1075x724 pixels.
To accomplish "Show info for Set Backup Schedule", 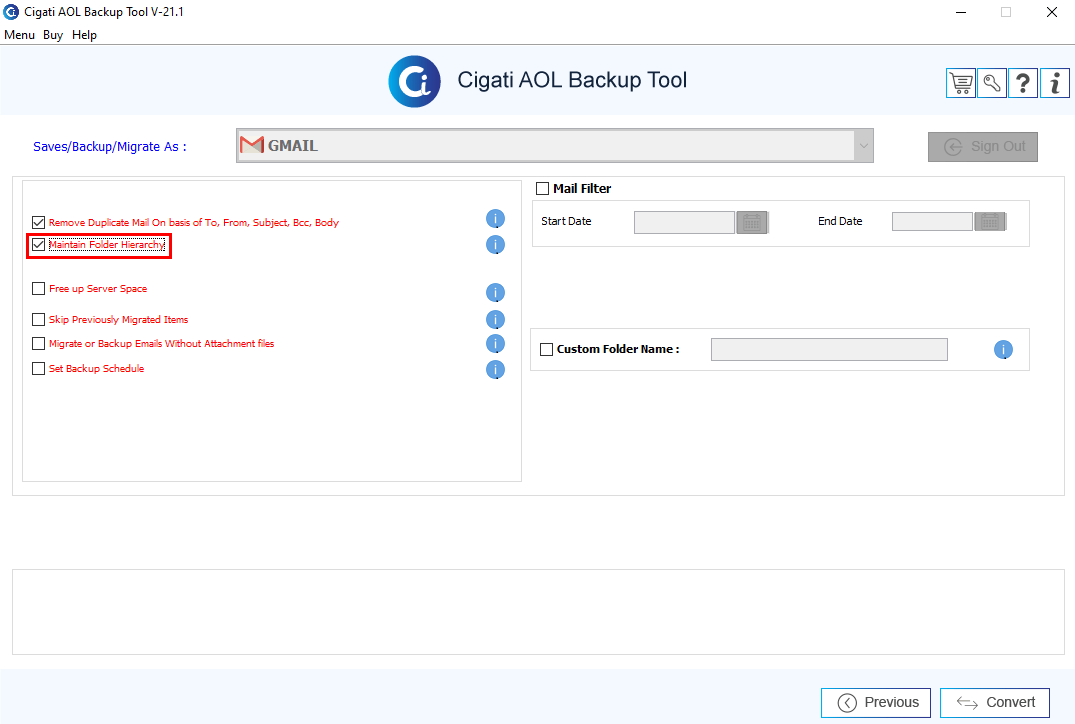I will 495,370.
